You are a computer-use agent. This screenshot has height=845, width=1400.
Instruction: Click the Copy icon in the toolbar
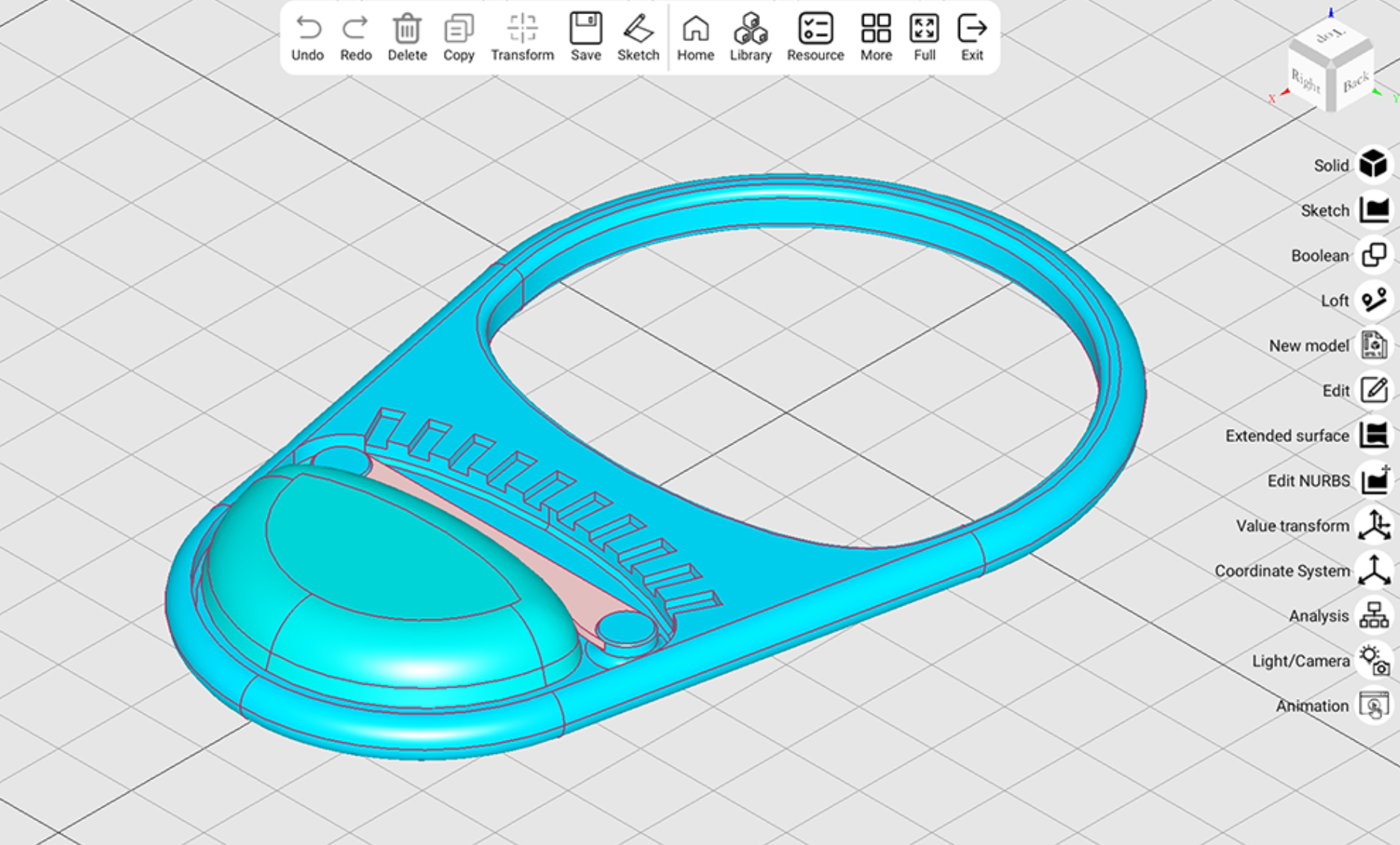coord(459,30)
